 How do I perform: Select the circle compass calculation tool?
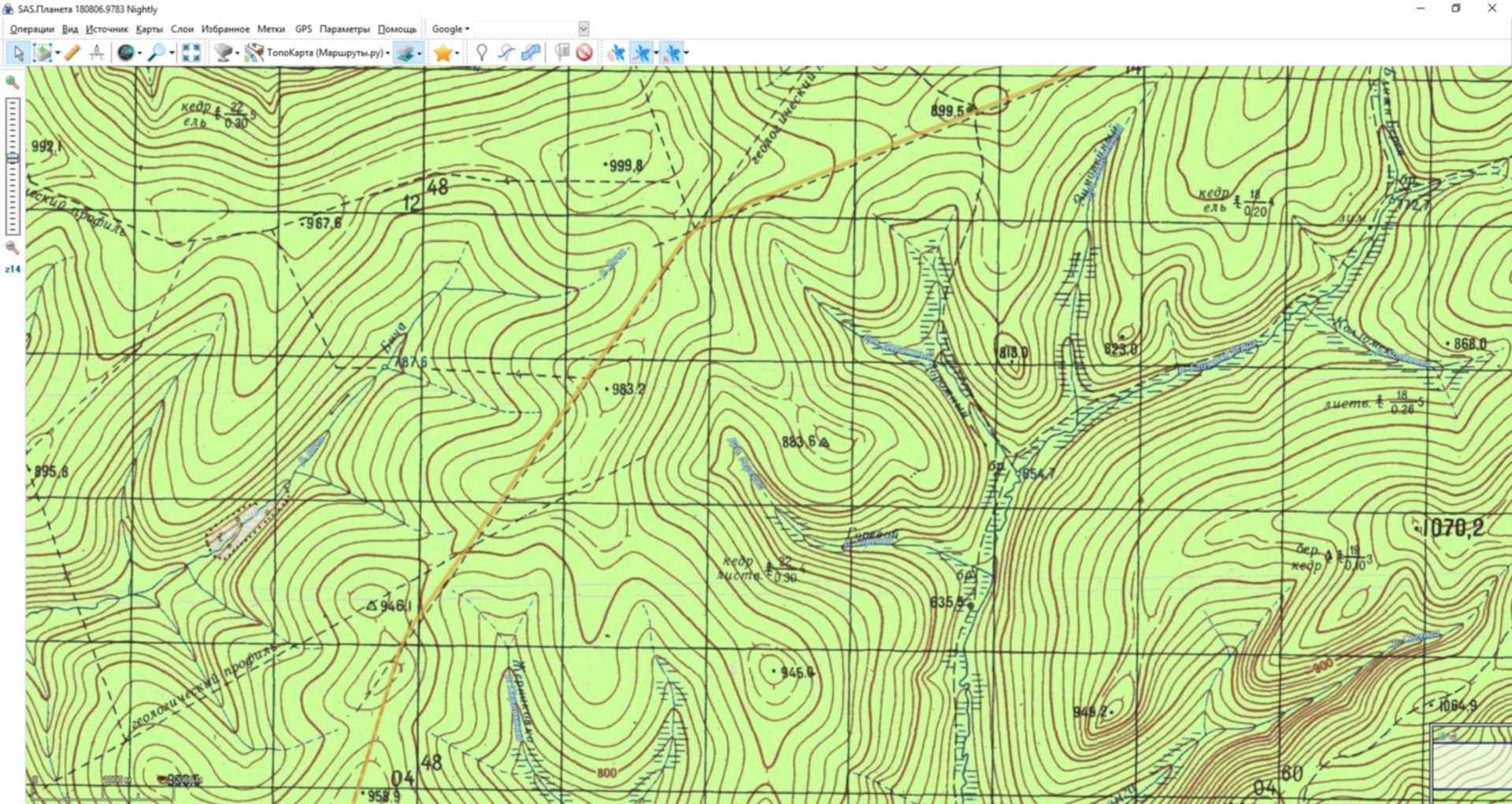(96, 53)
